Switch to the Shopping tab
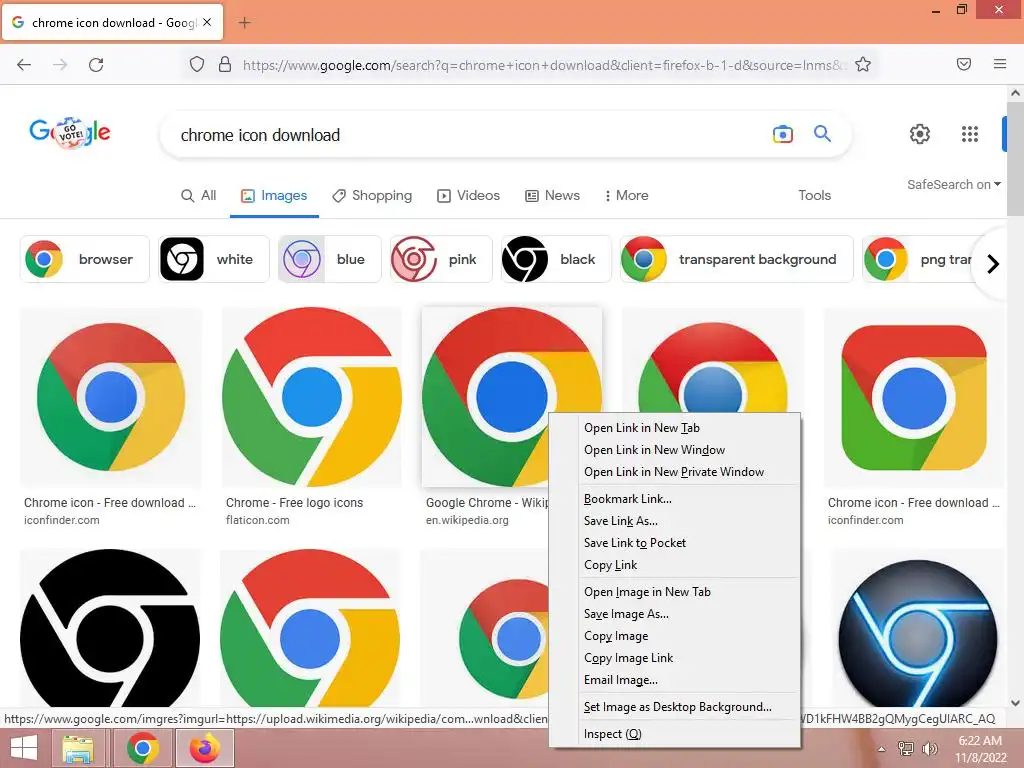 pos(372,195)
